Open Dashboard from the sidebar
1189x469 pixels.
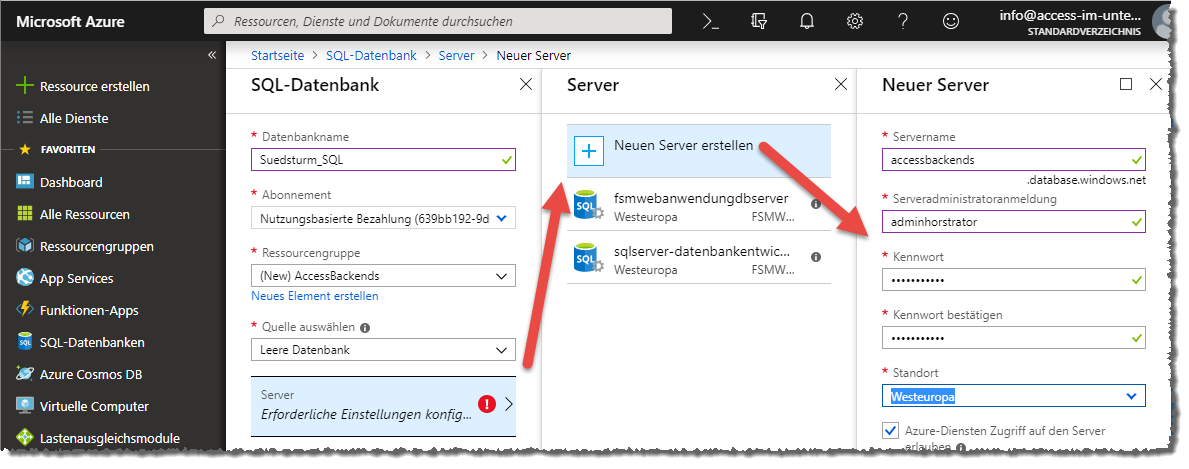[x=71, y=182]
